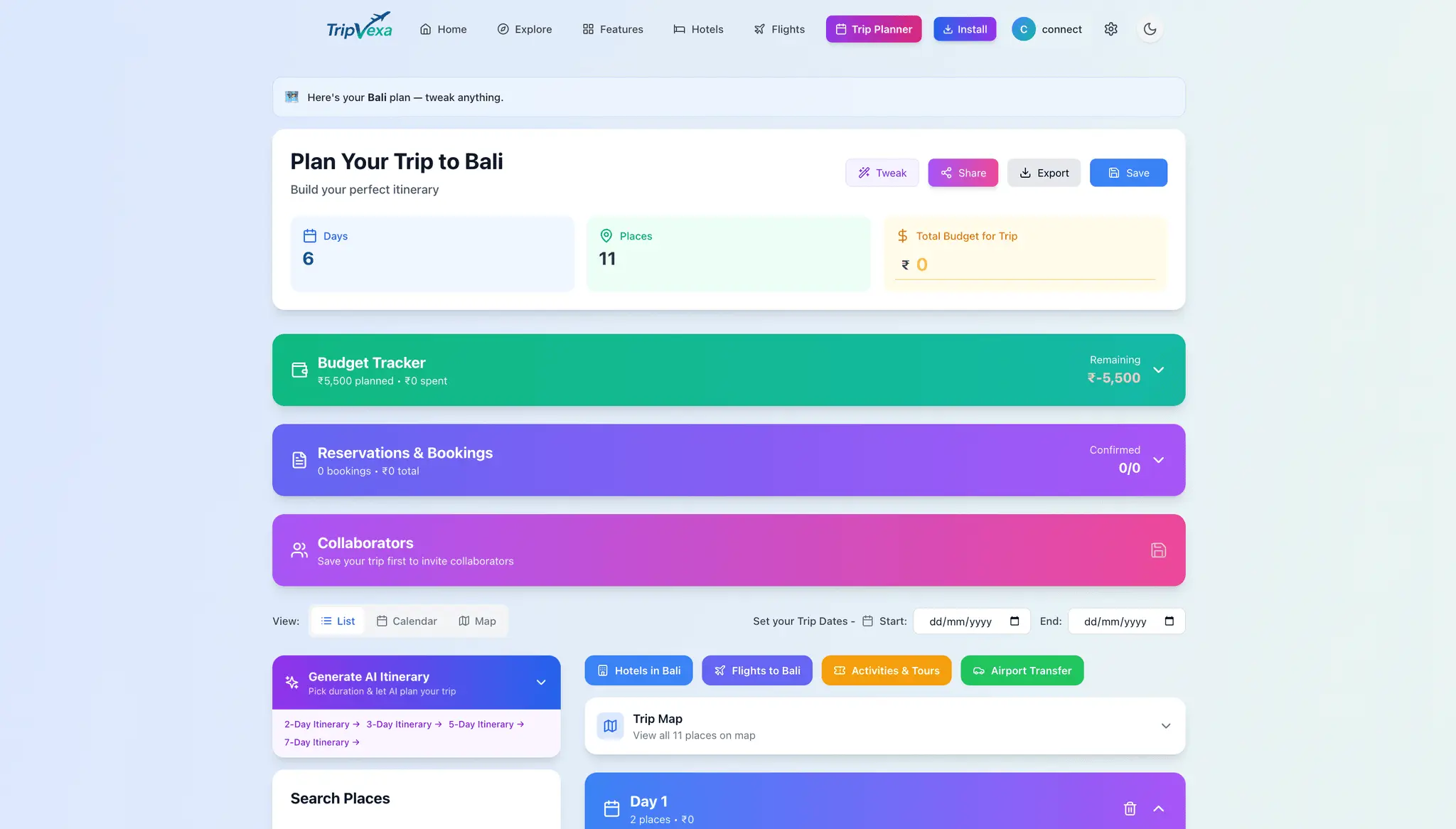Expand the Trip Map chevron
Image resolution: width=1456 pixels, height=829 pixels.
(x=1166, y=726)
